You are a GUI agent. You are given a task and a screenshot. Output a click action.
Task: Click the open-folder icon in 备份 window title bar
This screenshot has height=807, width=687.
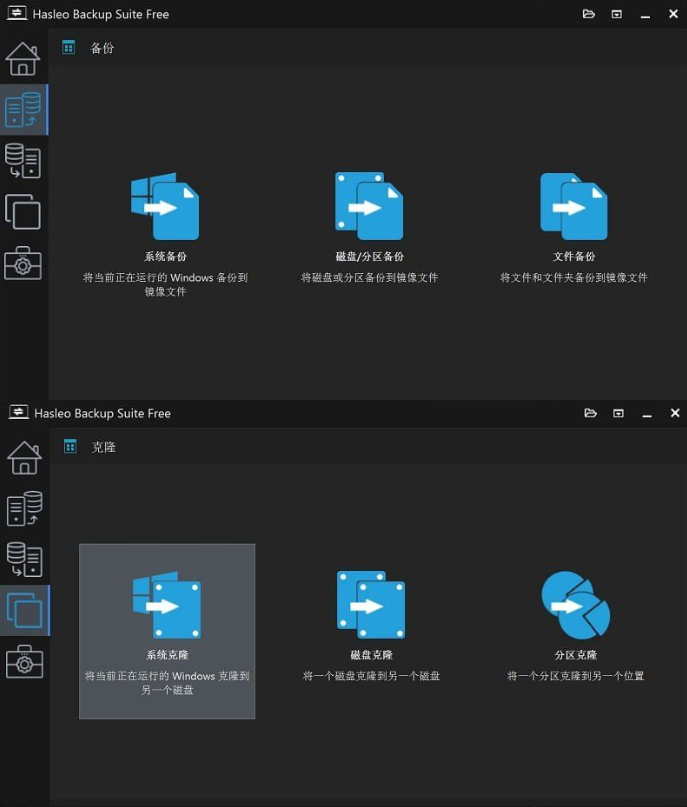click(589, 14)
